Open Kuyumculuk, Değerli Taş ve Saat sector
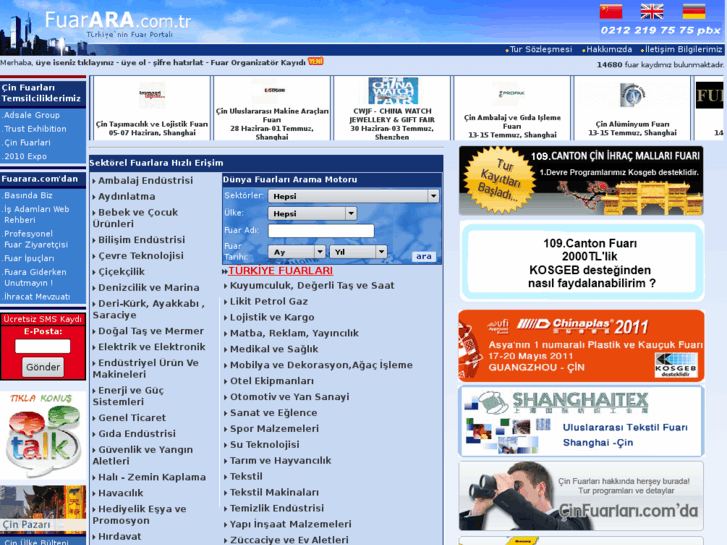This screenshot has height=545, width=727. coord(312,285)
